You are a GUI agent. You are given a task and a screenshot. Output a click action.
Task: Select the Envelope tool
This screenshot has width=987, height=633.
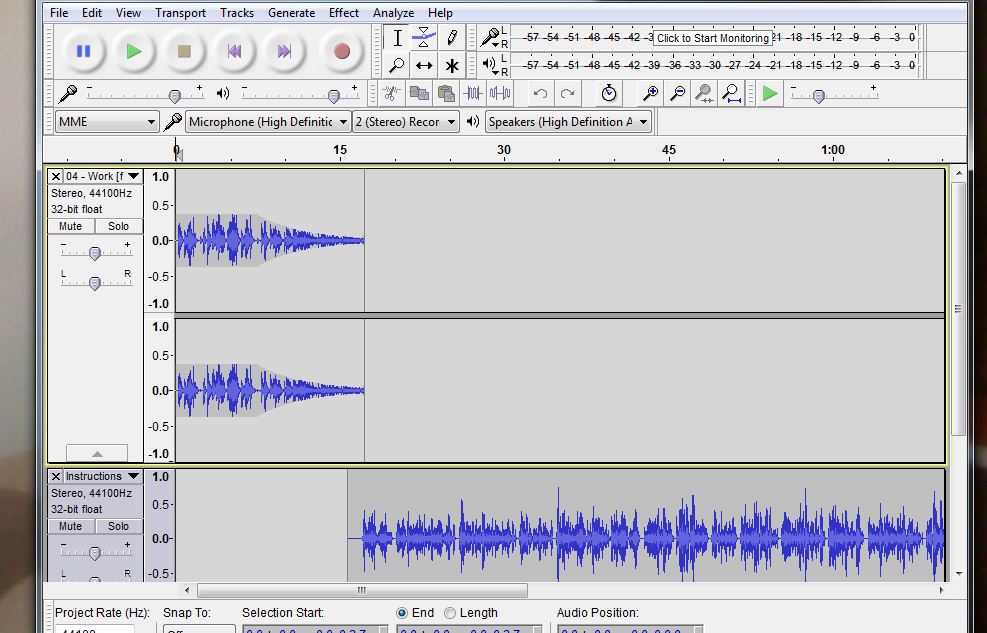(424, 38)
